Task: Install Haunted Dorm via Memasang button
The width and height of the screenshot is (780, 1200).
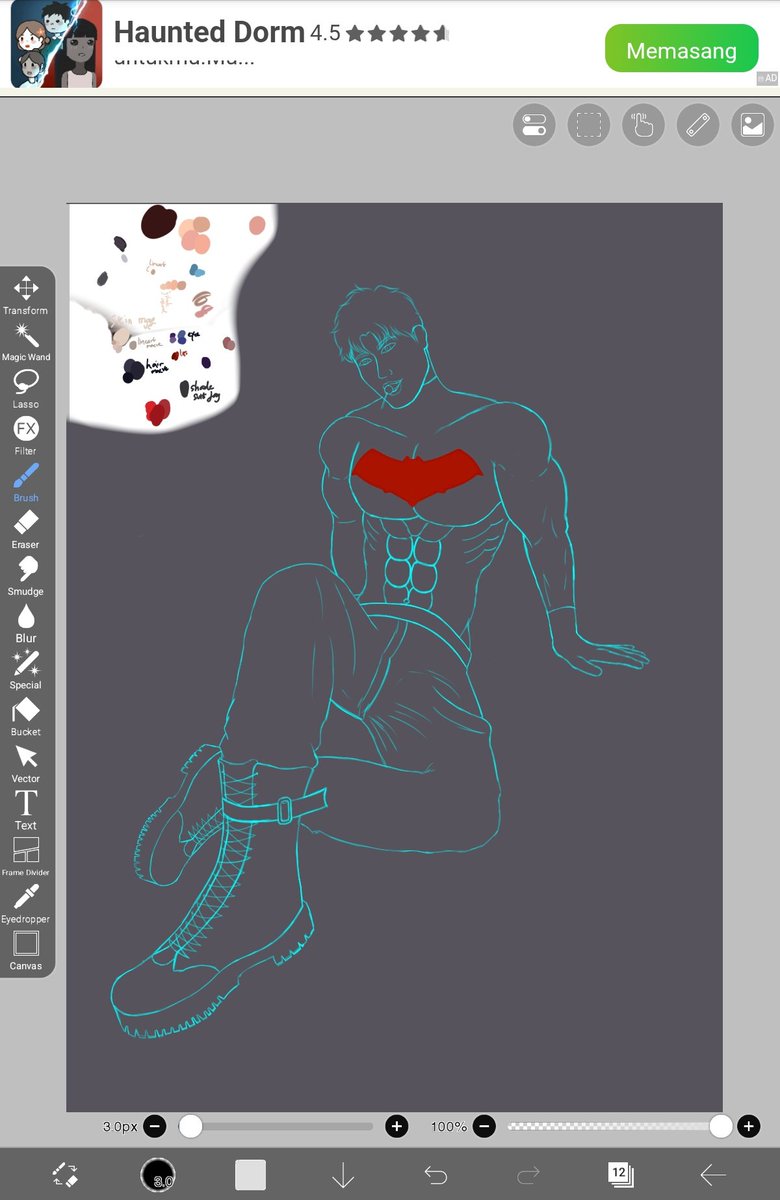Action: click(x=681, y=49)
